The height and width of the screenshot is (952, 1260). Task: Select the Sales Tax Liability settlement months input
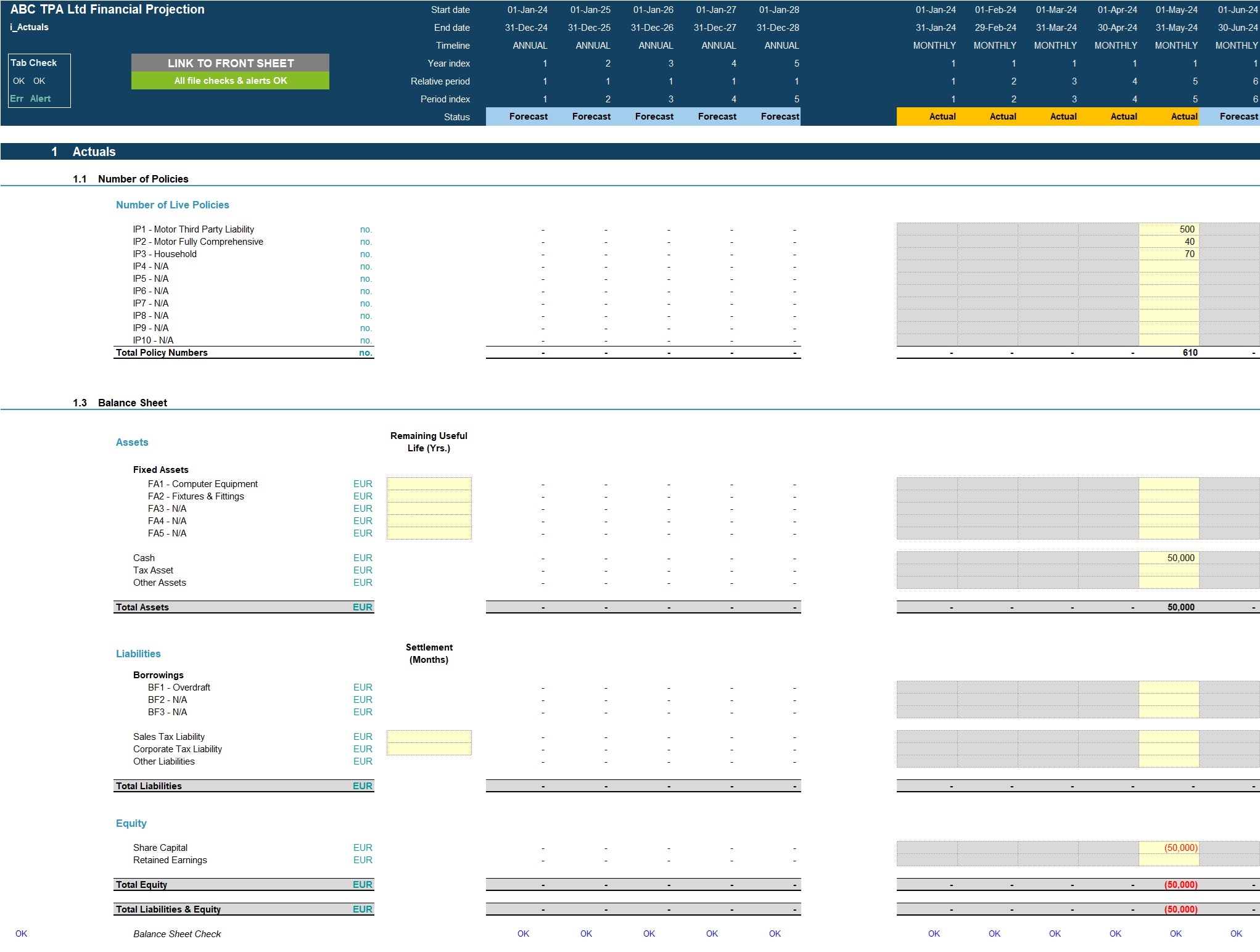point(429,737)
